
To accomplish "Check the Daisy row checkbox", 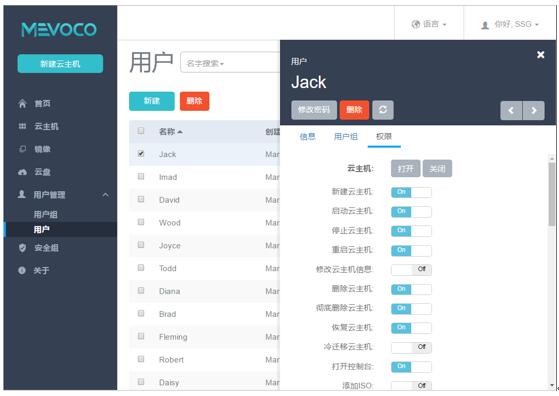I will coord(141,382).
